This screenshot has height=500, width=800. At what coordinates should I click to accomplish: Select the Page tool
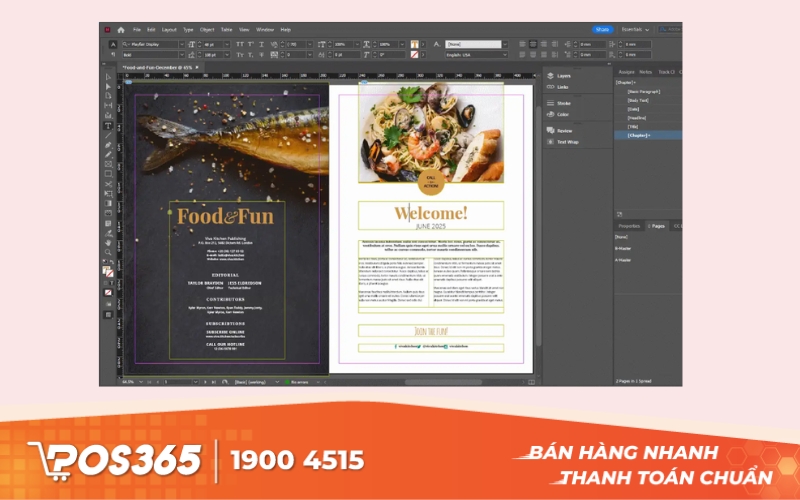(x=108, y=96)
